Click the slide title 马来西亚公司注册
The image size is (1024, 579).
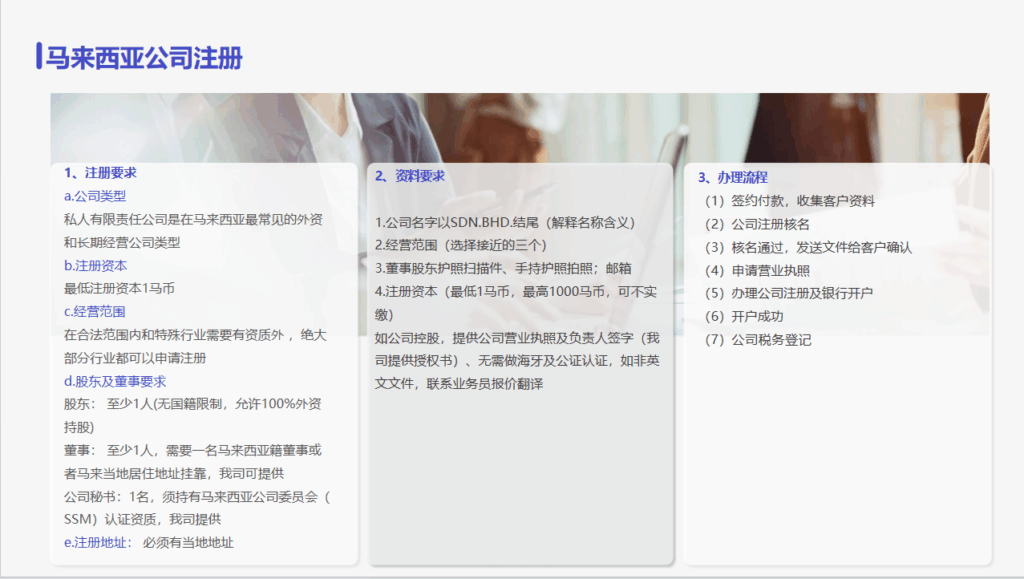pyautogui.click(x=145, y=58)
